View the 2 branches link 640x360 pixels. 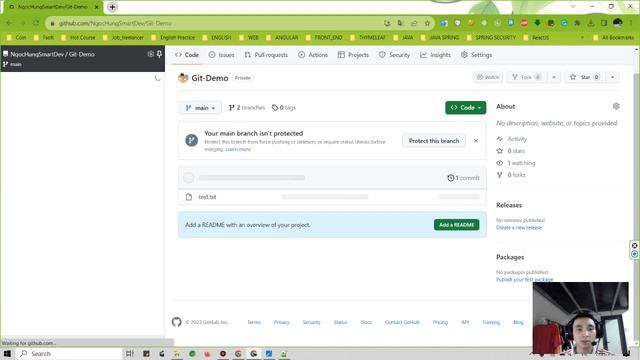pos(247,108)
